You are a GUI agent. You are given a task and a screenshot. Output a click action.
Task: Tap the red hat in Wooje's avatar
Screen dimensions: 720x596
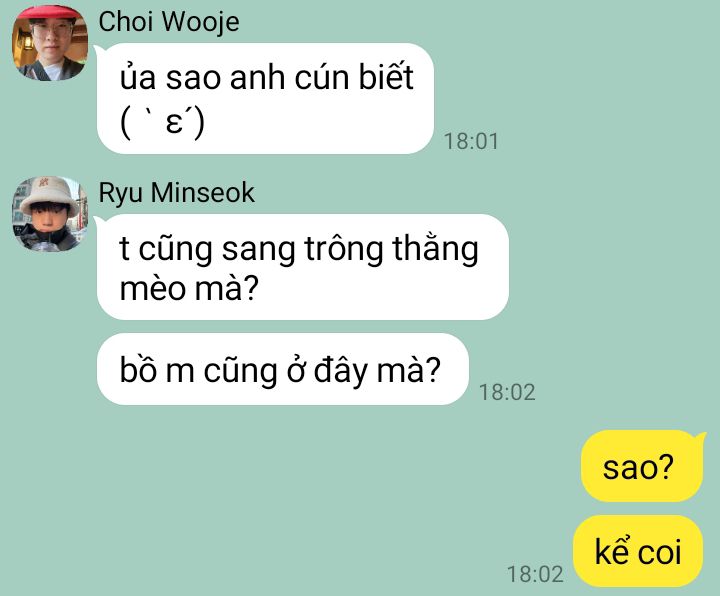click(x=51, y=13)
